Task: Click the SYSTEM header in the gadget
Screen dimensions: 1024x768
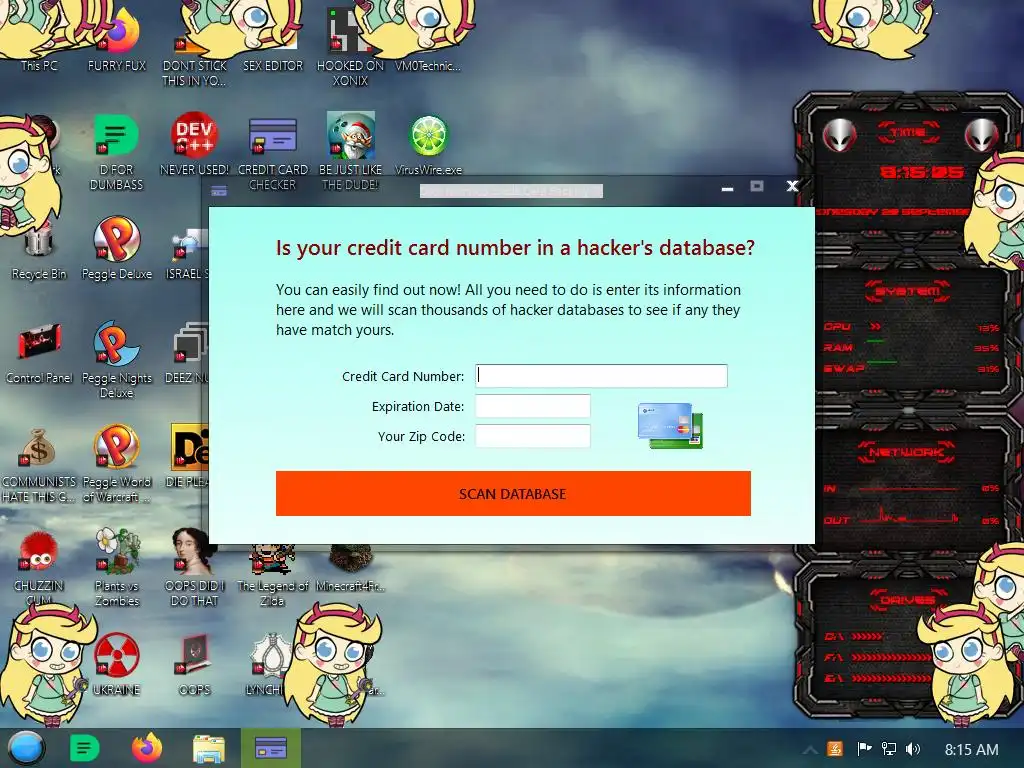Action: point(907,291)
